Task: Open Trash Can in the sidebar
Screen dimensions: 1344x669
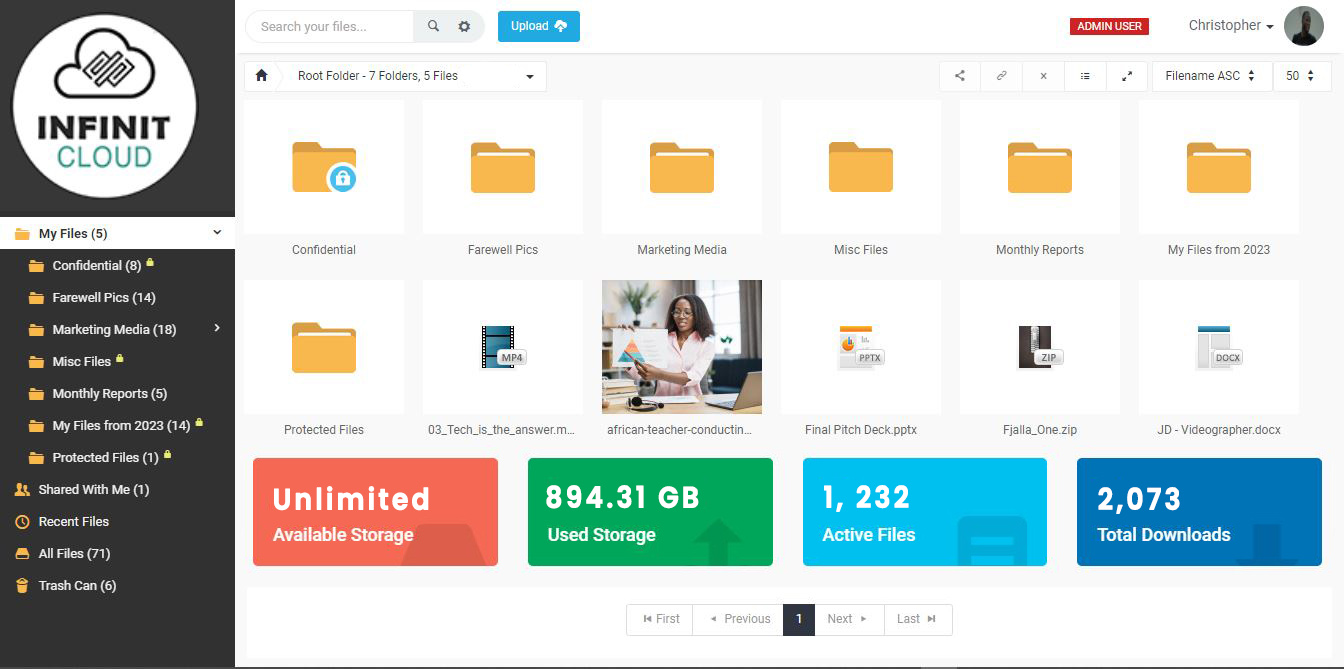Action: 77,585
